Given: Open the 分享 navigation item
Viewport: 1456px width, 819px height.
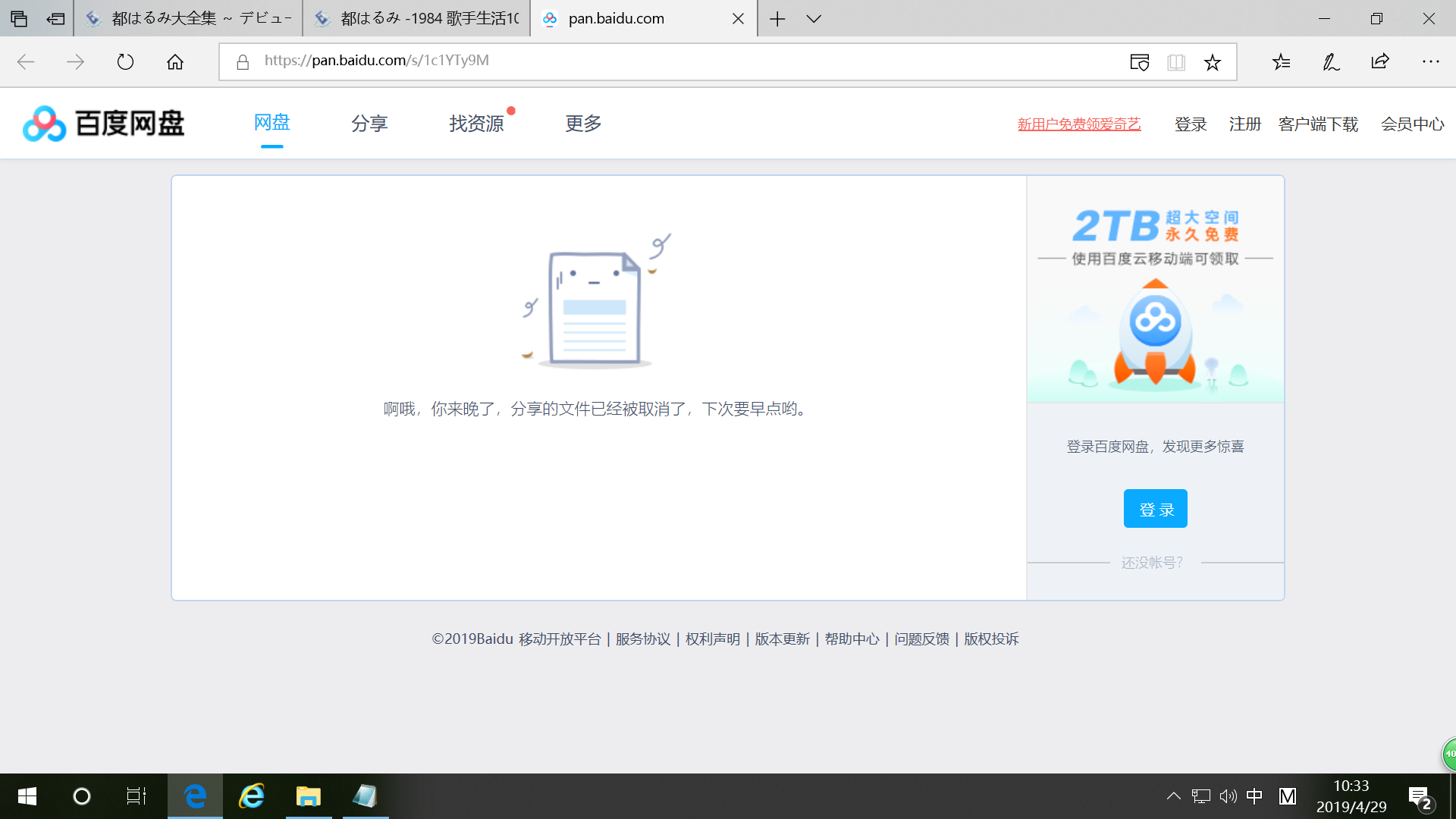Looking at the screenshot, I should click(x=370, y=123).
